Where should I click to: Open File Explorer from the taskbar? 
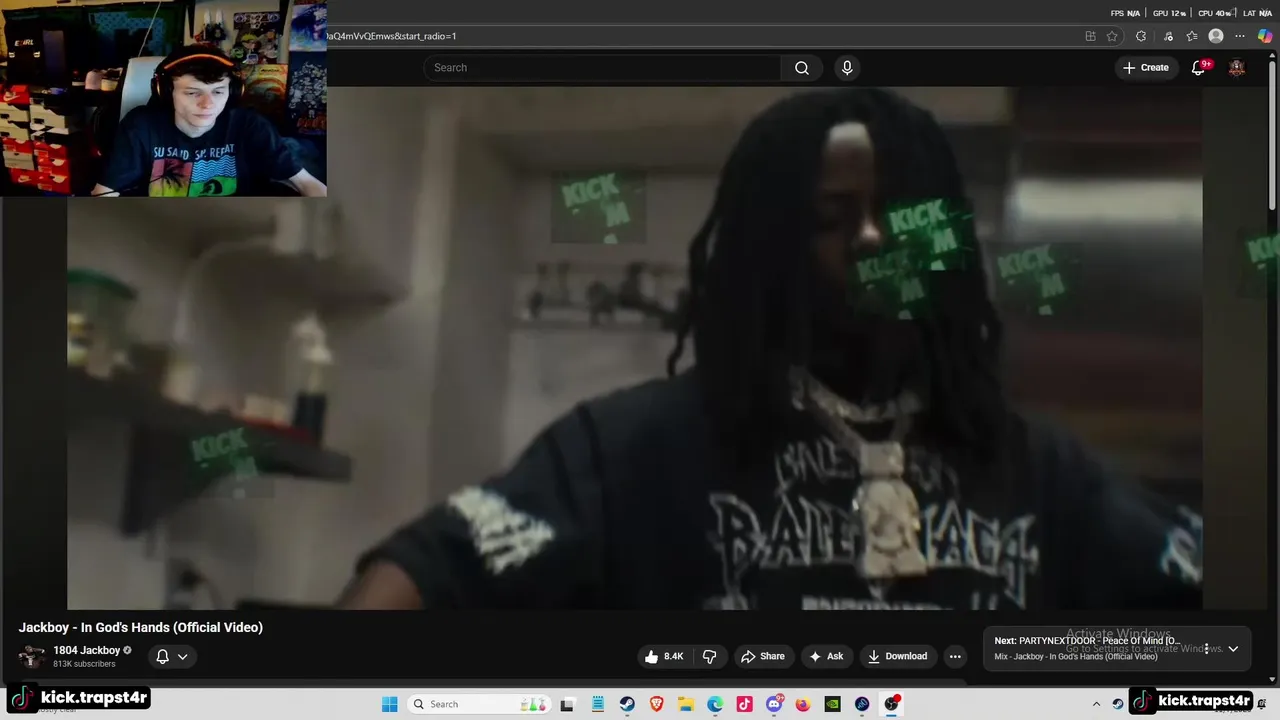(x=686, y=704)
